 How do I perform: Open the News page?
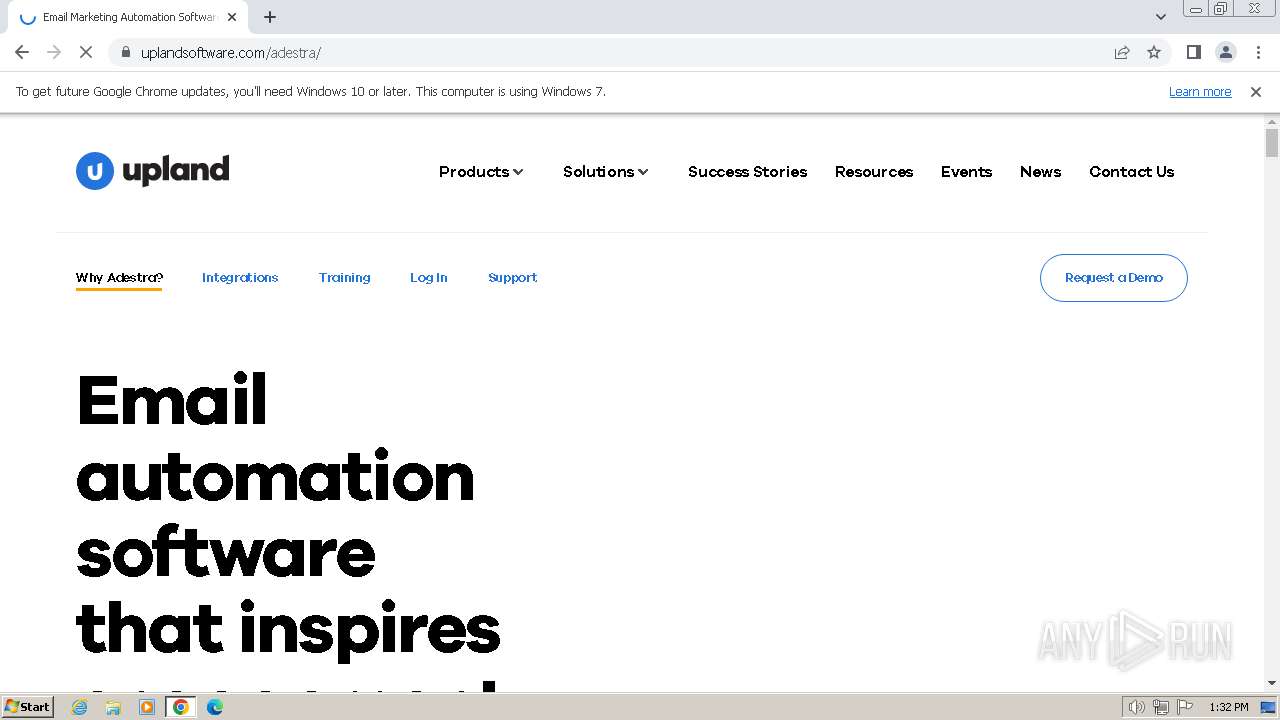(1040, 172)
